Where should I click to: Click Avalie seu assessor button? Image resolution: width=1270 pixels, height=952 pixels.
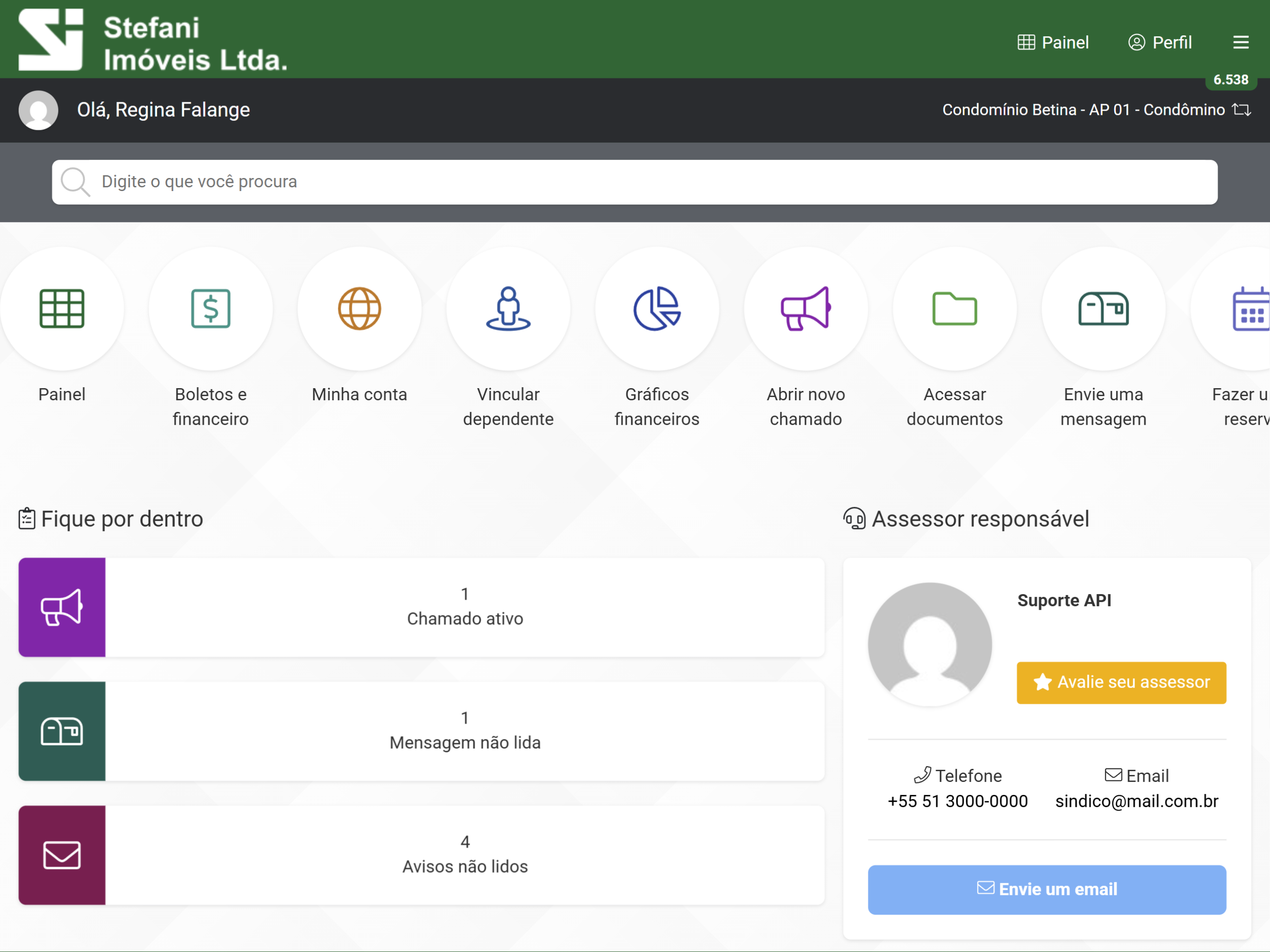(1121, 682)
